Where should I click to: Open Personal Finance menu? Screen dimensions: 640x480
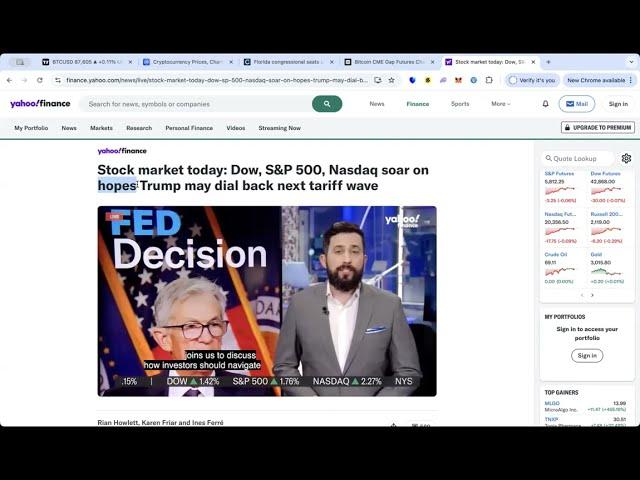189,128
